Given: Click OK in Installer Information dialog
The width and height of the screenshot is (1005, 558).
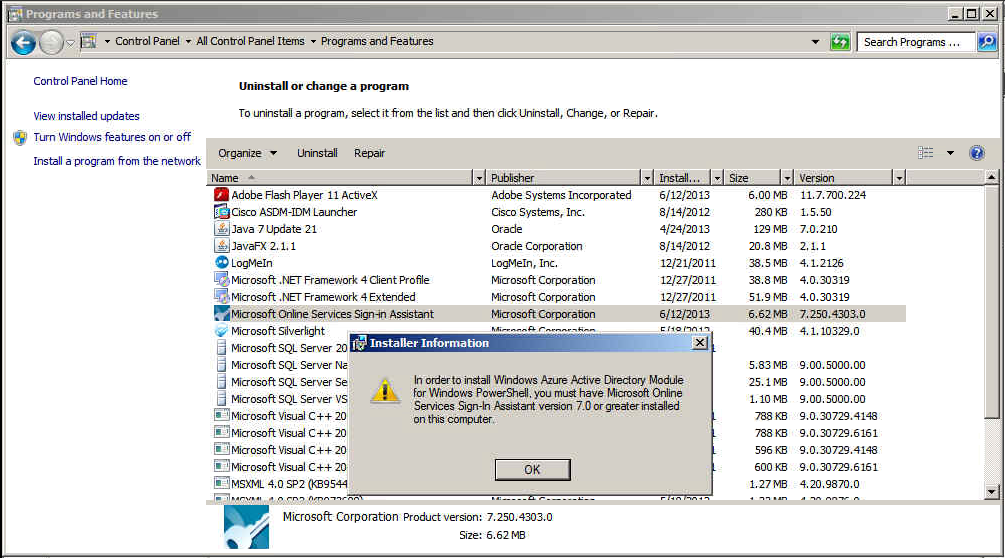Looking at the screenshot, I should [532, 470].
